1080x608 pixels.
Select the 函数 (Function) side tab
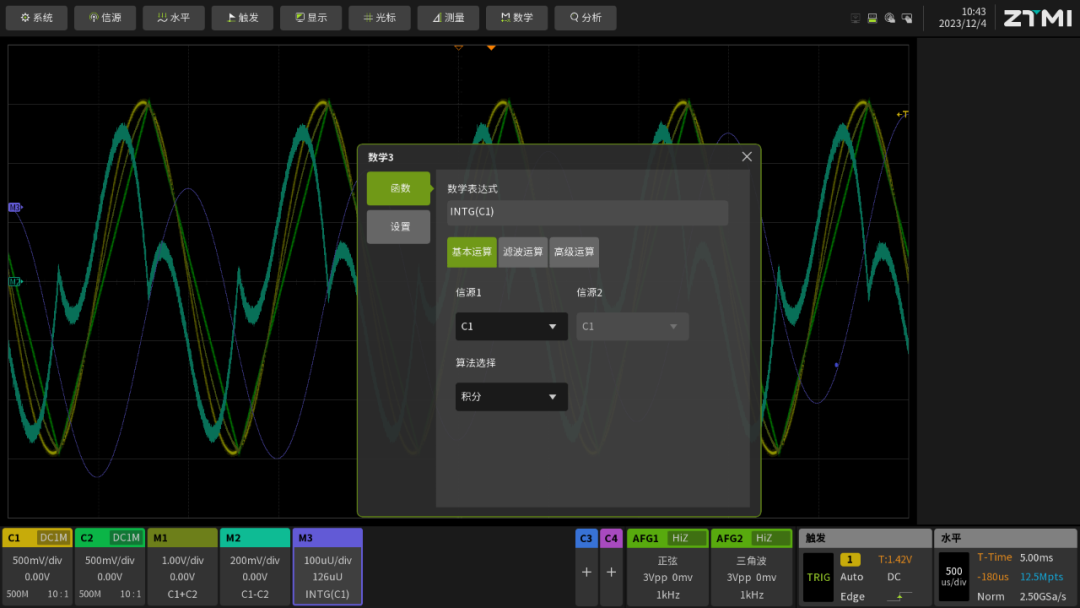point(399,188)
